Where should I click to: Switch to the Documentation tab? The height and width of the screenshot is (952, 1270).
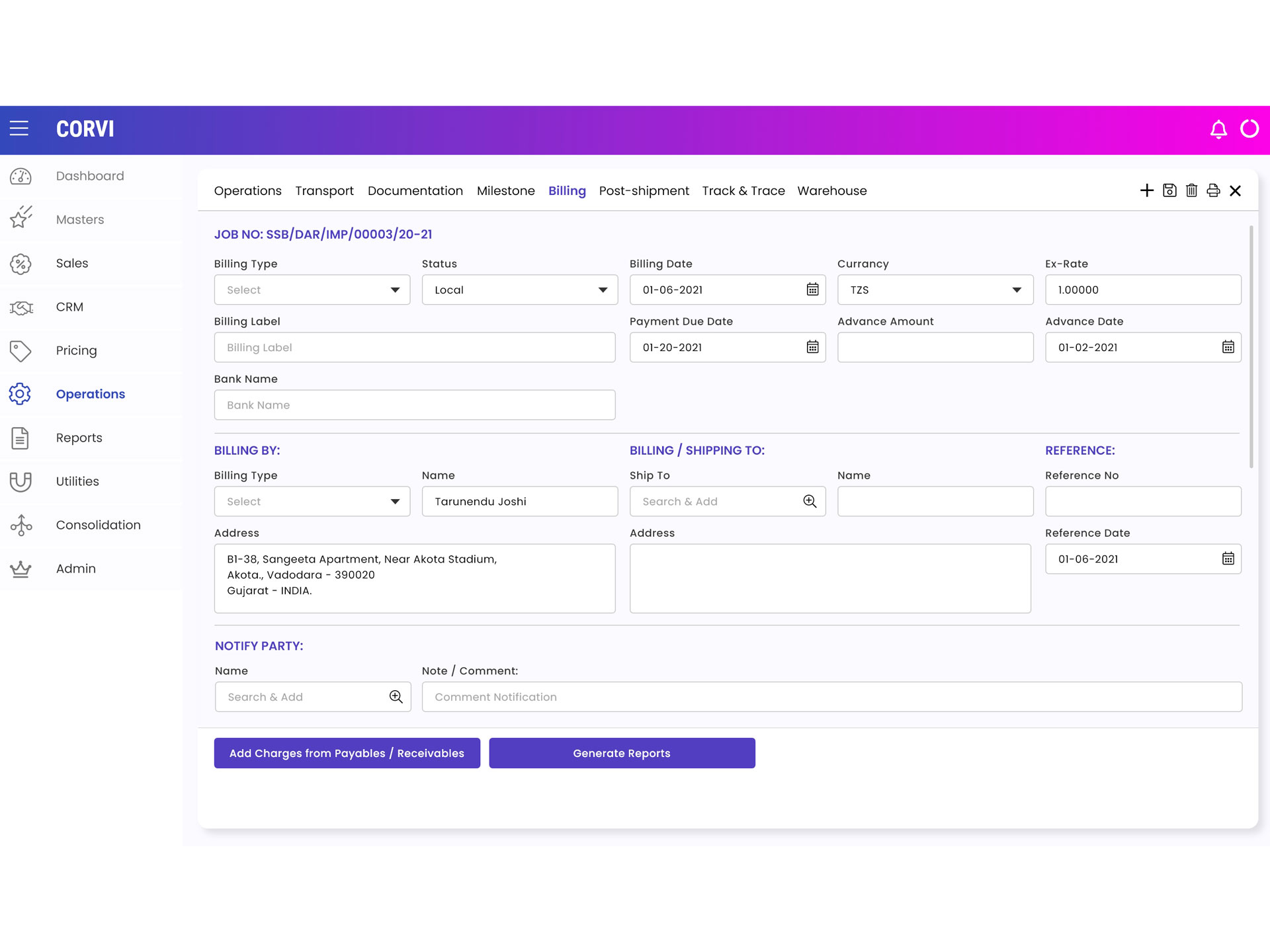click(x=415, y=191)
